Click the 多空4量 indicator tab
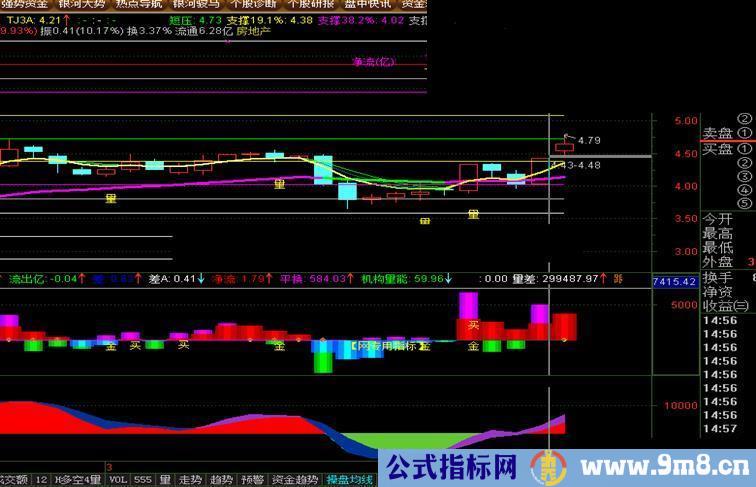Viewport: 756px width, 487px height. click(x=79, y=480)
